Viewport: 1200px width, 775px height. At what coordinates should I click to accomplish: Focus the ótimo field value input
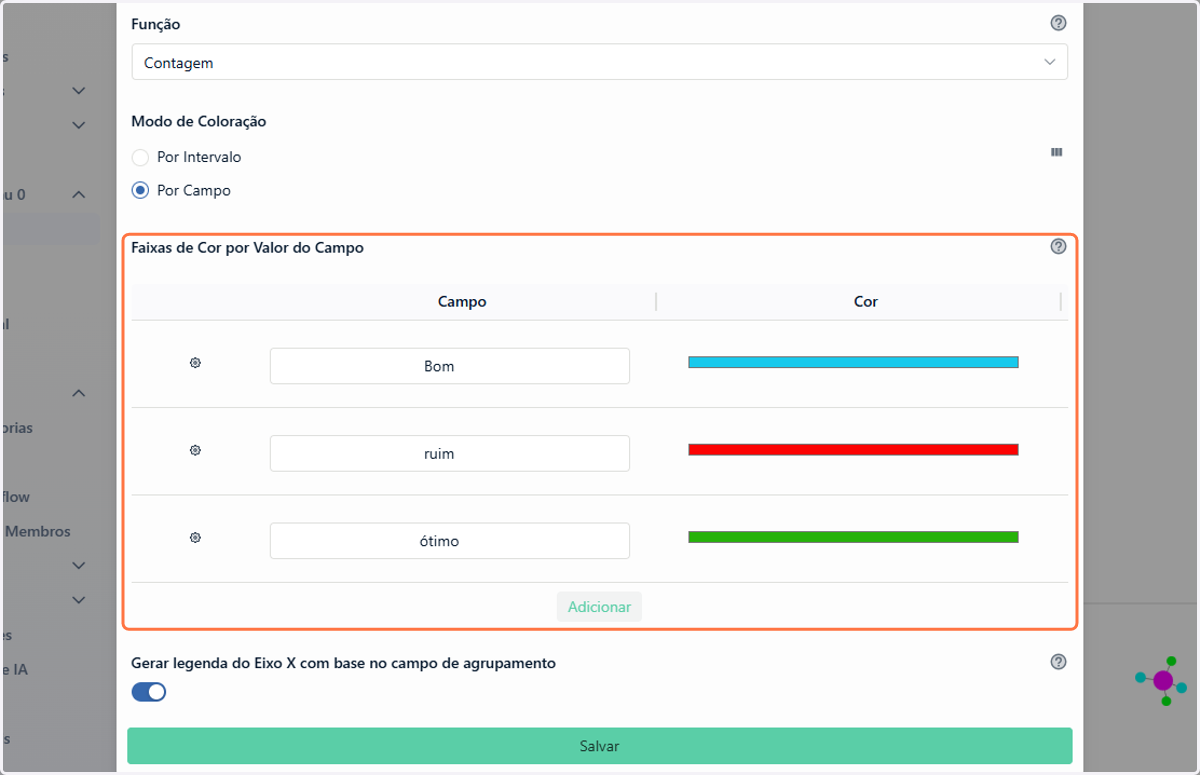450,541
